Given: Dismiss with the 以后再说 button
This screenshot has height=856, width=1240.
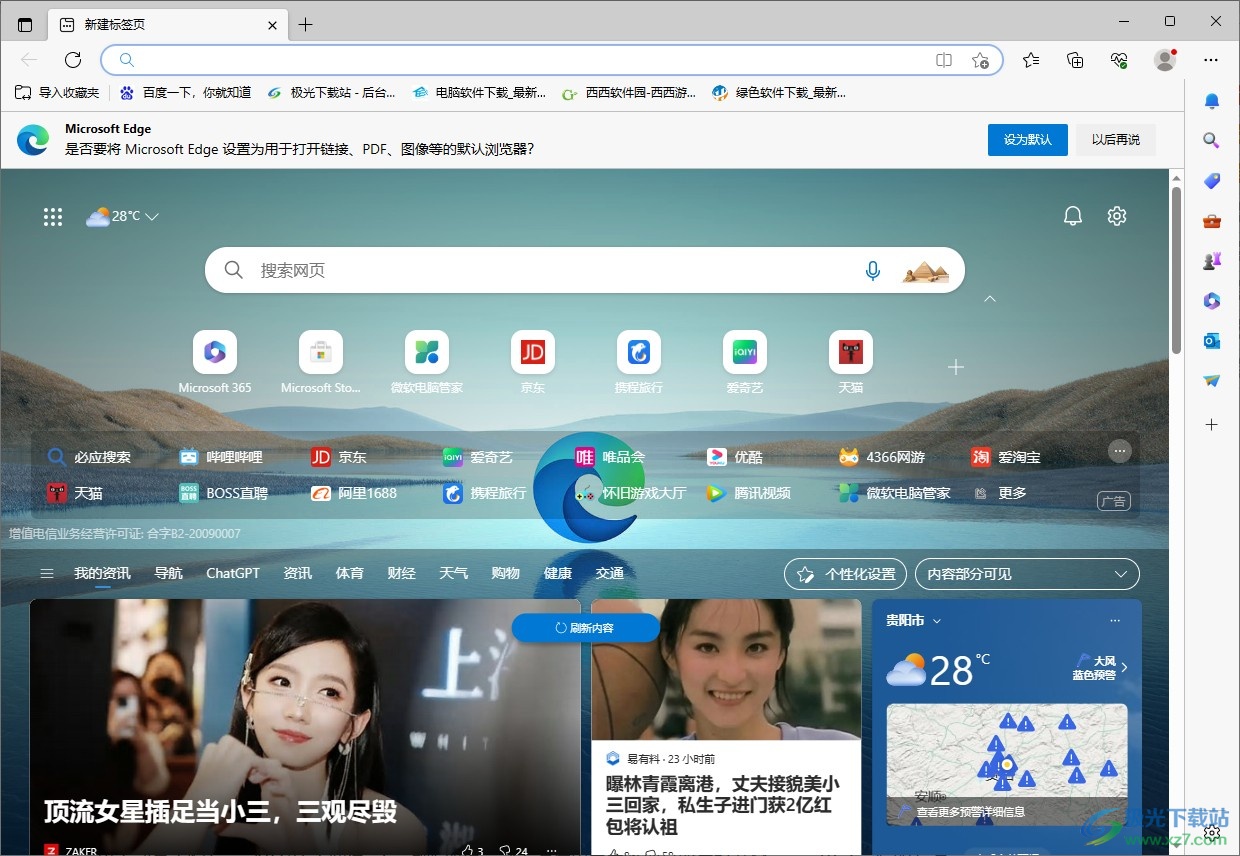Looking at the screenshot, I should click(x=1116, y=140).
